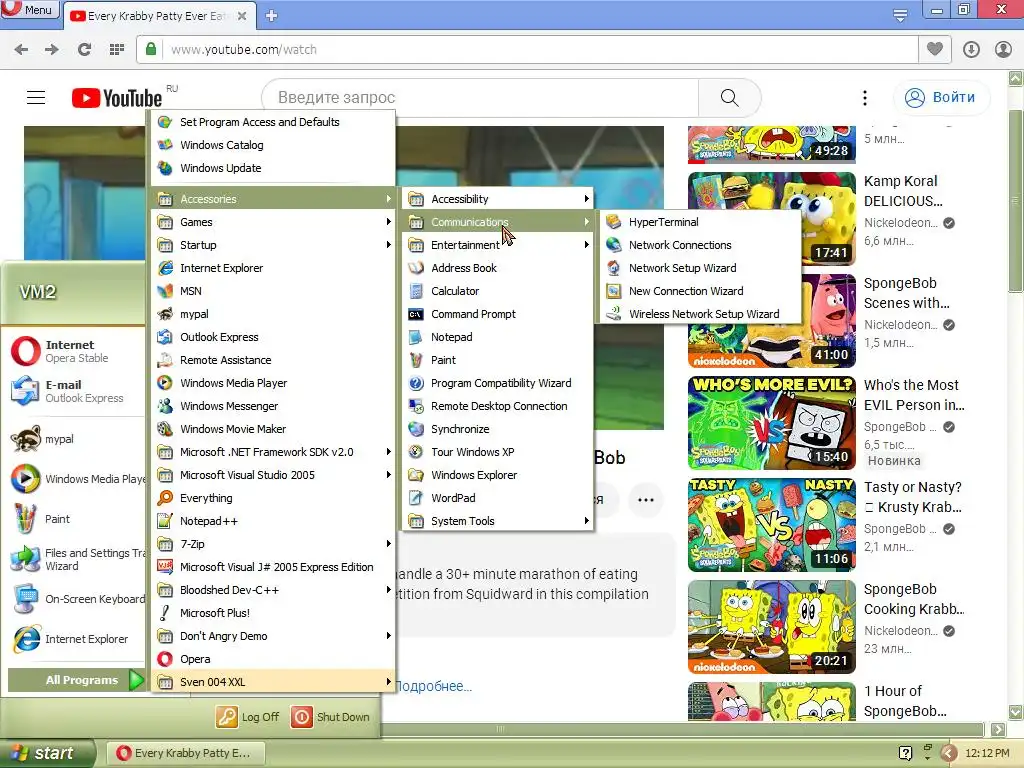Viewport: 1024px width, 768px height.
Task: Open Wireless Network Setup Wizard
Action: click(x=699, y=314)
